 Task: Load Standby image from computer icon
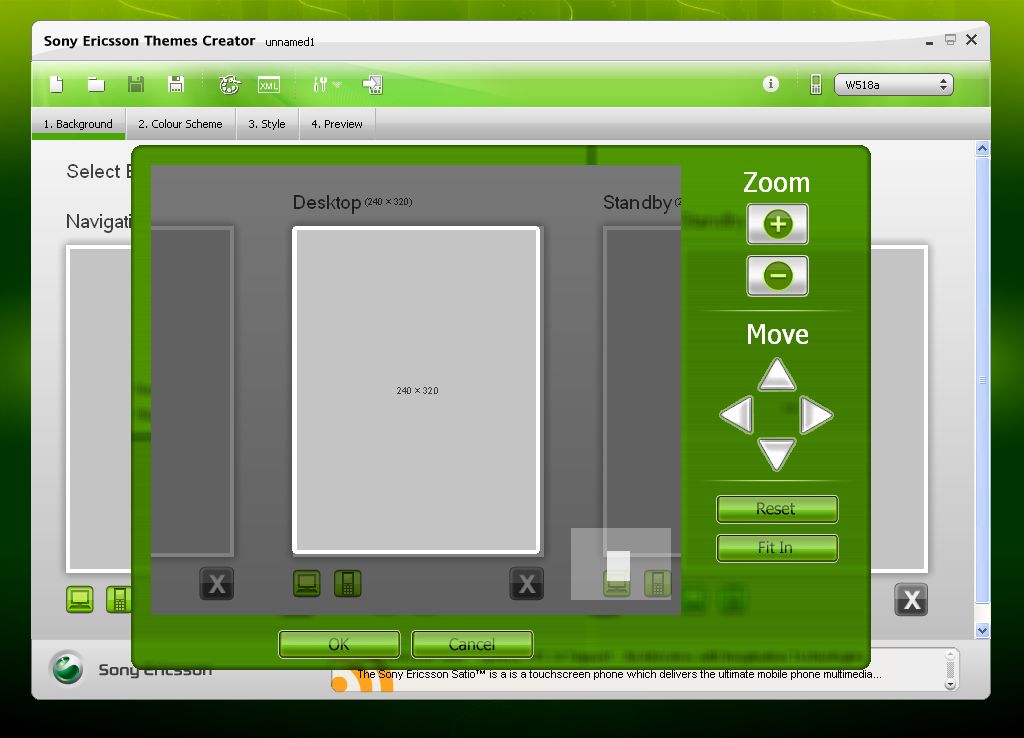pos(616,583)
